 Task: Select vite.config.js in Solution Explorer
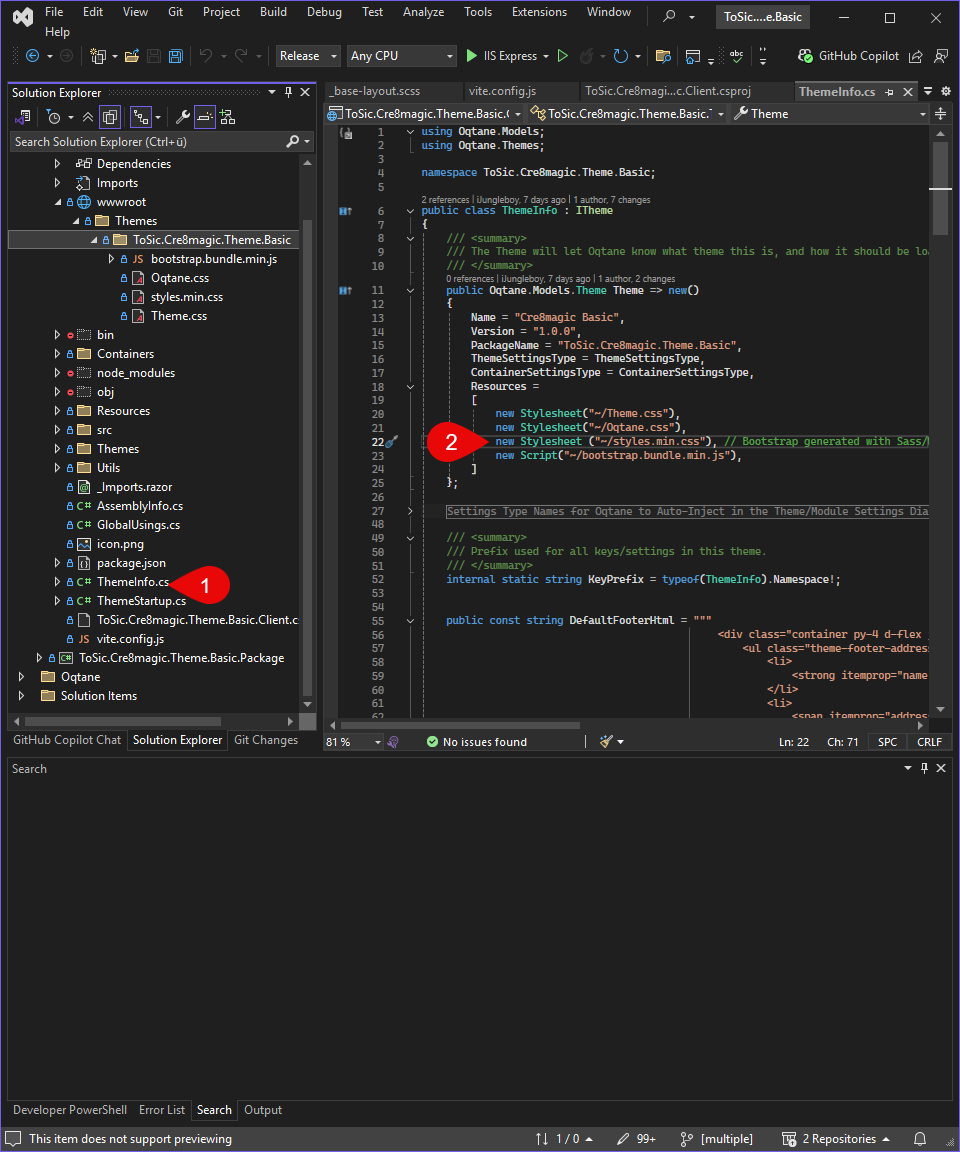(130, 639)
